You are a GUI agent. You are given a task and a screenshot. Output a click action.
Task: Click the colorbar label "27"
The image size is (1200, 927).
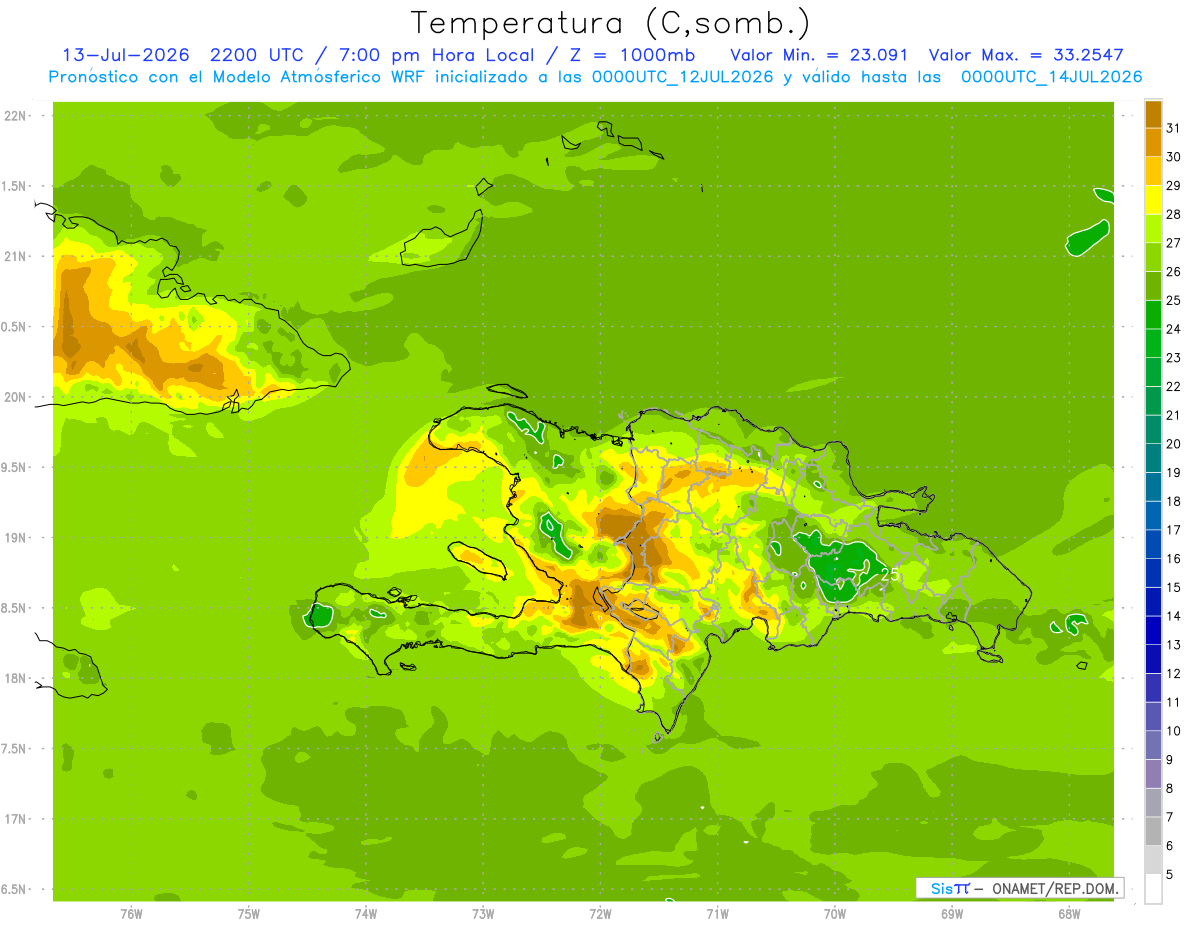click(x=1173, y=243)
